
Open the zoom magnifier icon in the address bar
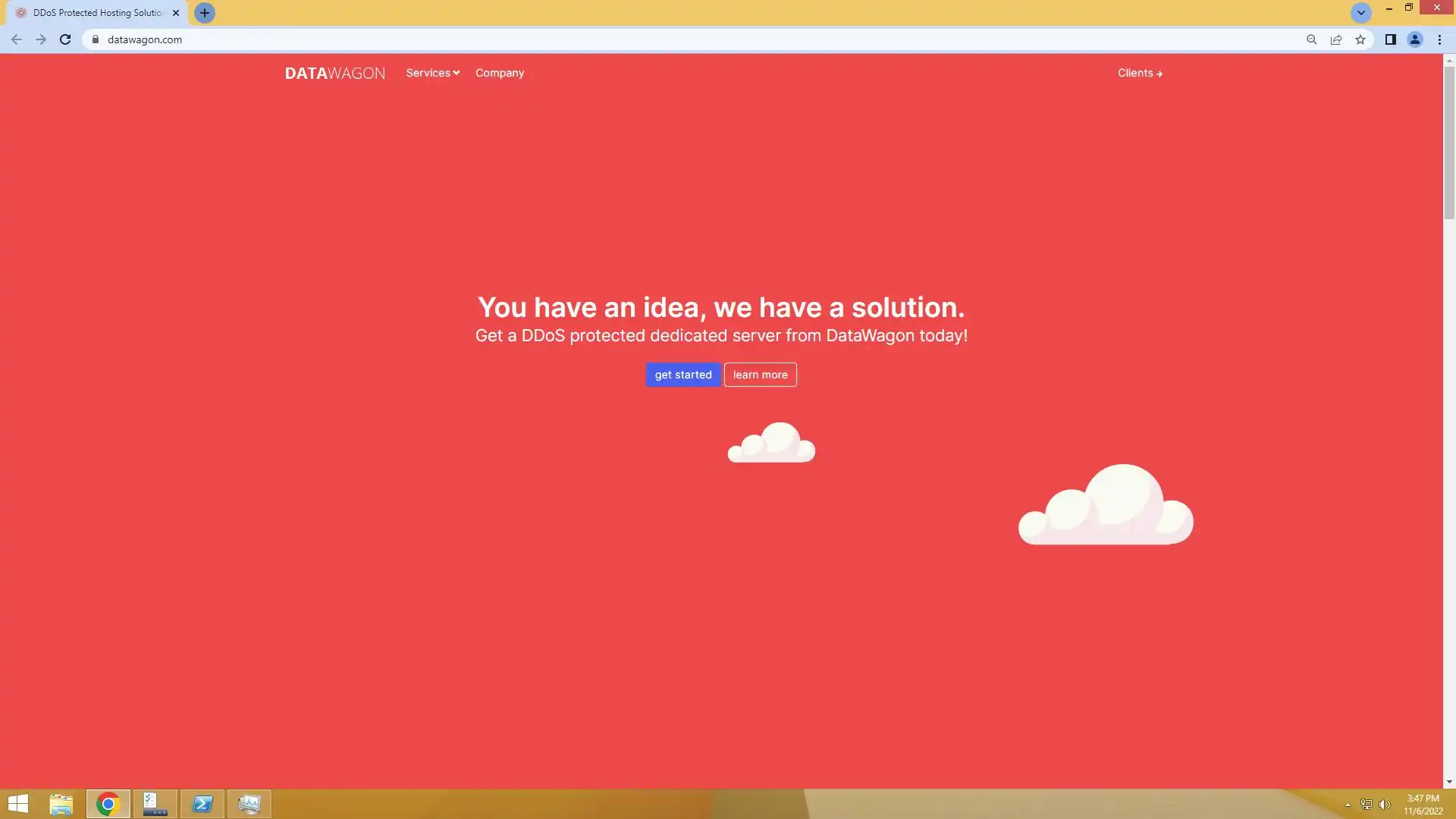pyautogui.click(x=1311, y=39)
